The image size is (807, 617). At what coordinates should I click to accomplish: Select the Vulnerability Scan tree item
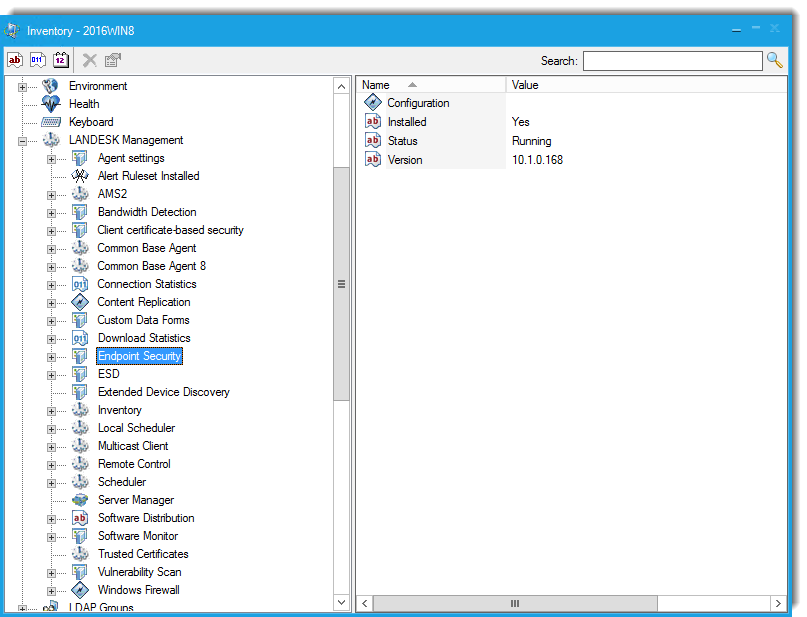139,572
